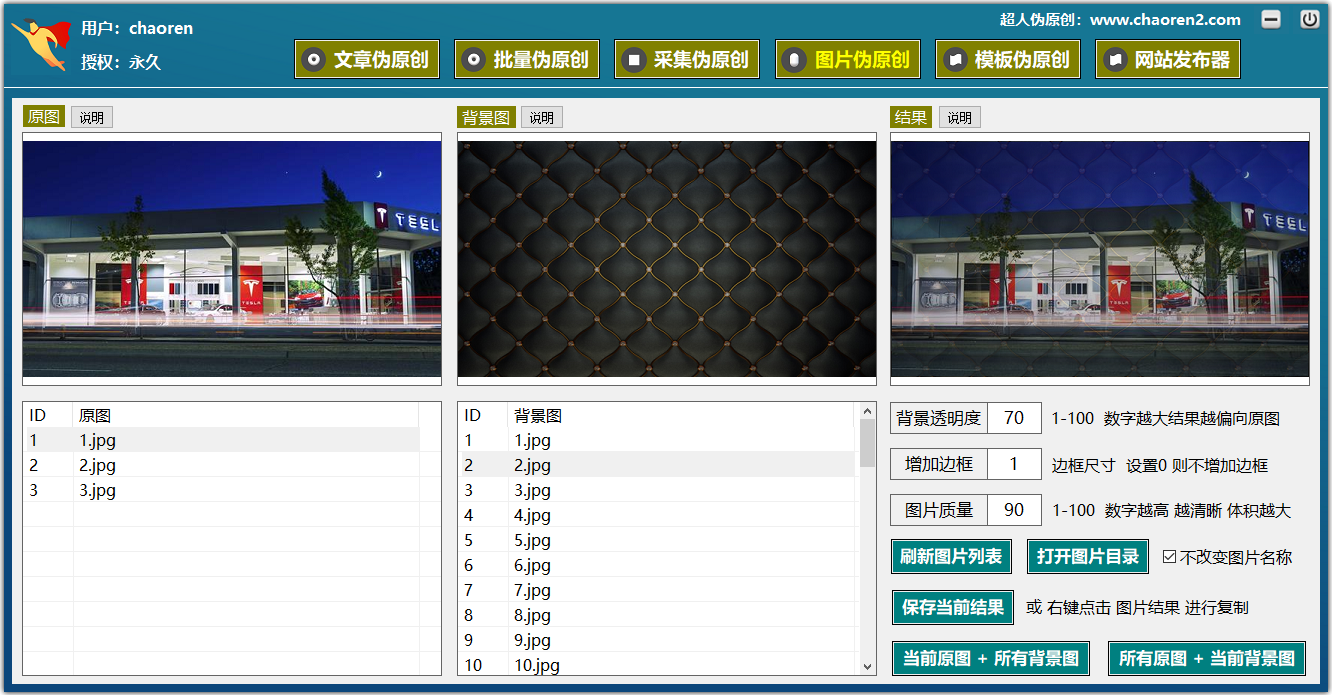1332x695 pixels.
Task: Click the 刷新图片列表 button
Action: pos(951,556)
